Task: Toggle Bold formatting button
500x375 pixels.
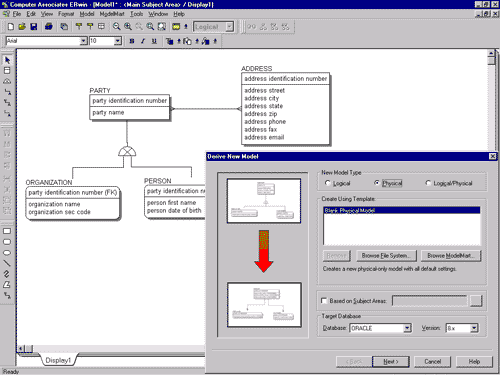Action: 132,41
